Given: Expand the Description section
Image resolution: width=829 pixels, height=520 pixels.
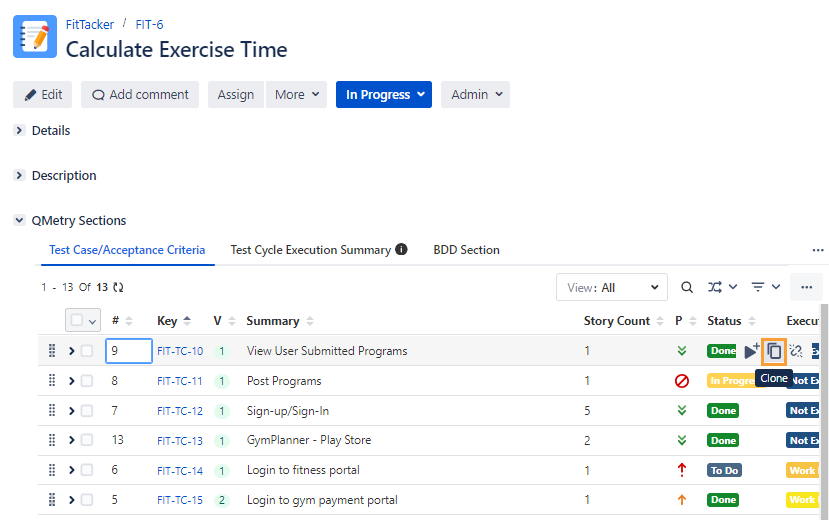Looking at the screenshot, I should point(19,175).
